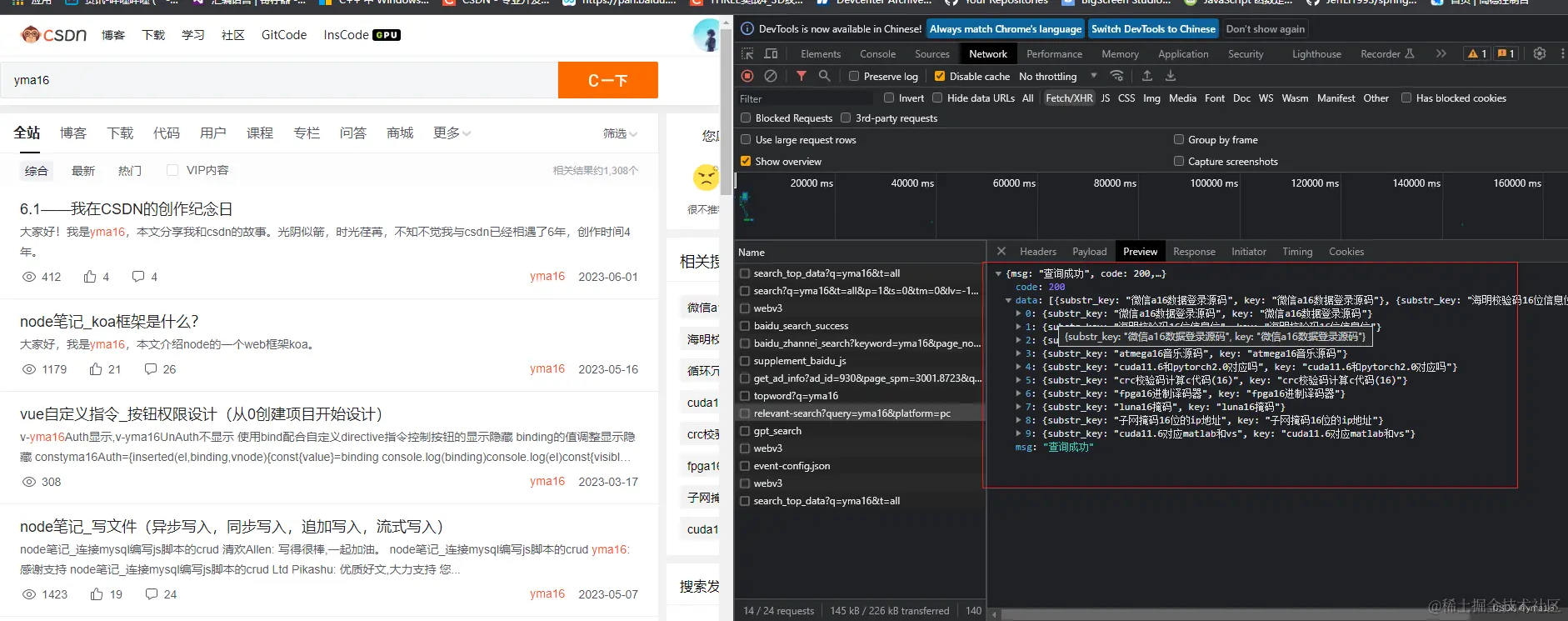
Task: Open article node笔记_koa框架是什么?
Action: [109, 321]
